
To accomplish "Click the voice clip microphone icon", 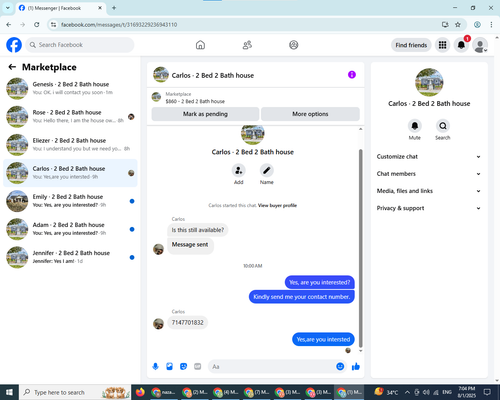I will [155, 367].
